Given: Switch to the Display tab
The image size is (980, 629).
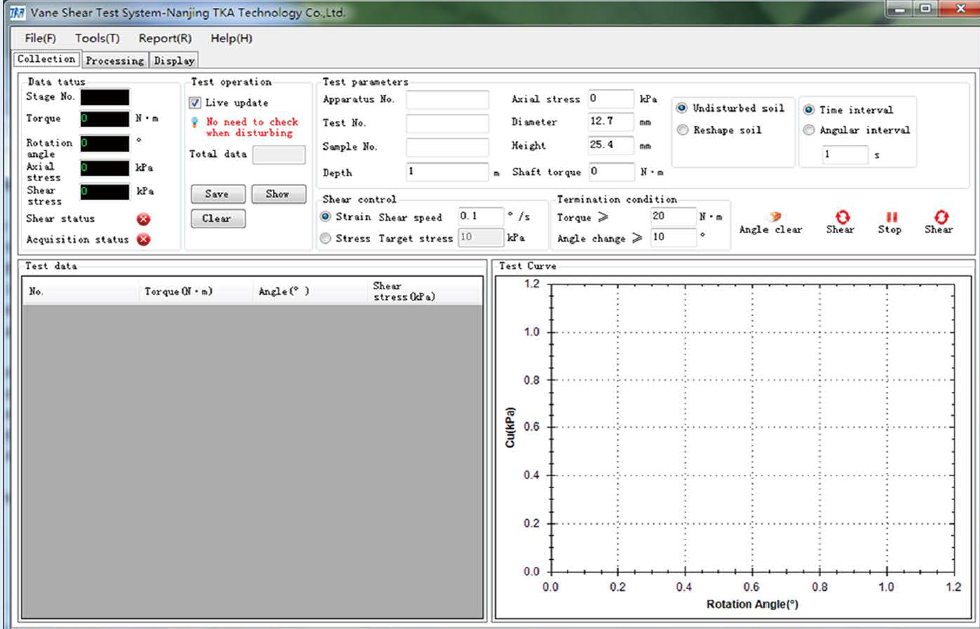Looking at the screenshot, I should click(x=174, y=61).
